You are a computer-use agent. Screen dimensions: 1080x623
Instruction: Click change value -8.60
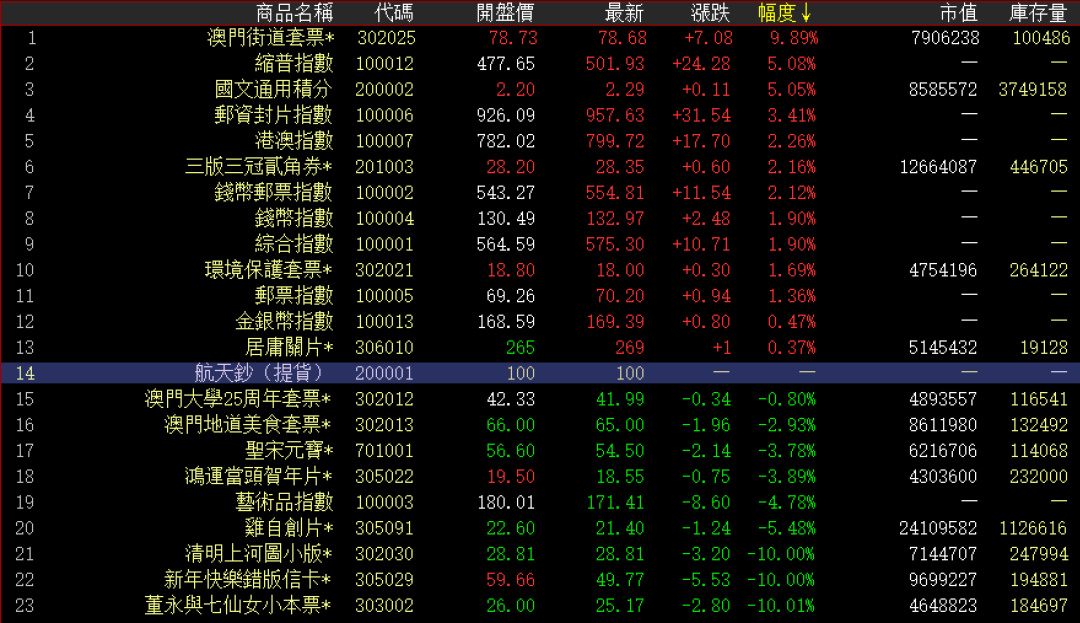point(706,503)
